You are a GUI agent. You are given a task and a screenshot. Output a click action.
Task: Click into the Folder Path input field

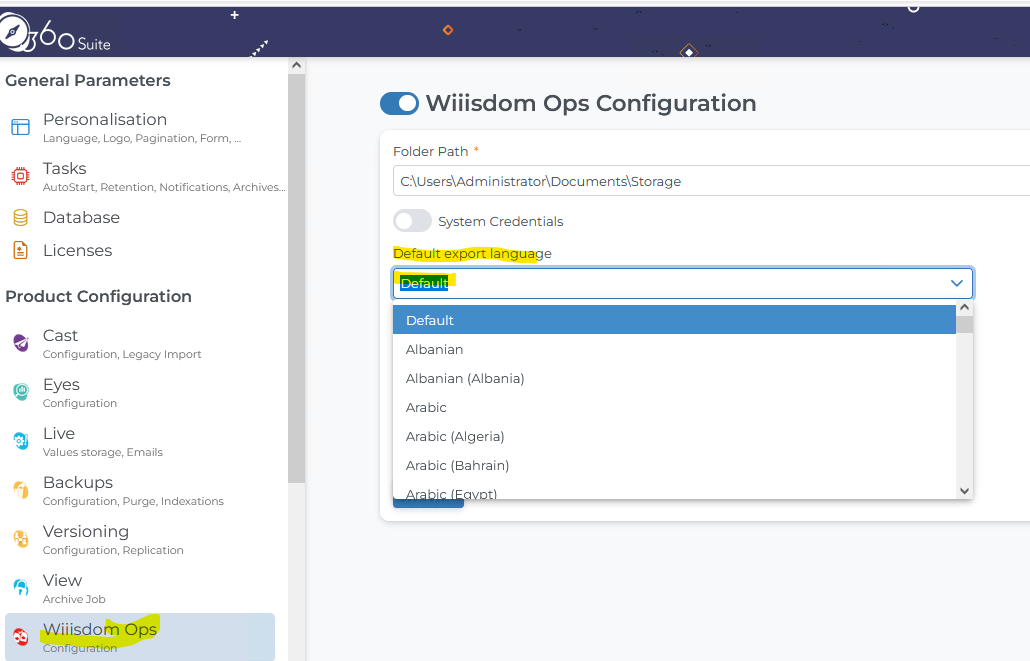point(700,181)
